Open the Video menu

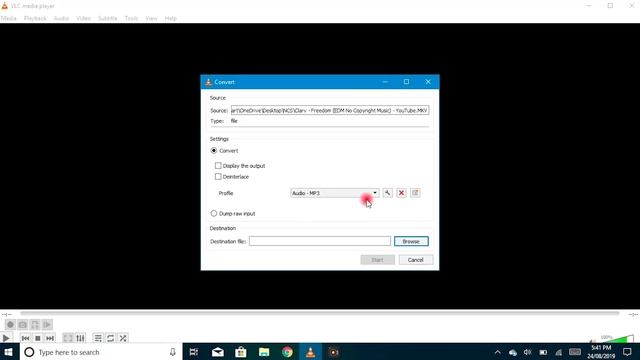83,18
